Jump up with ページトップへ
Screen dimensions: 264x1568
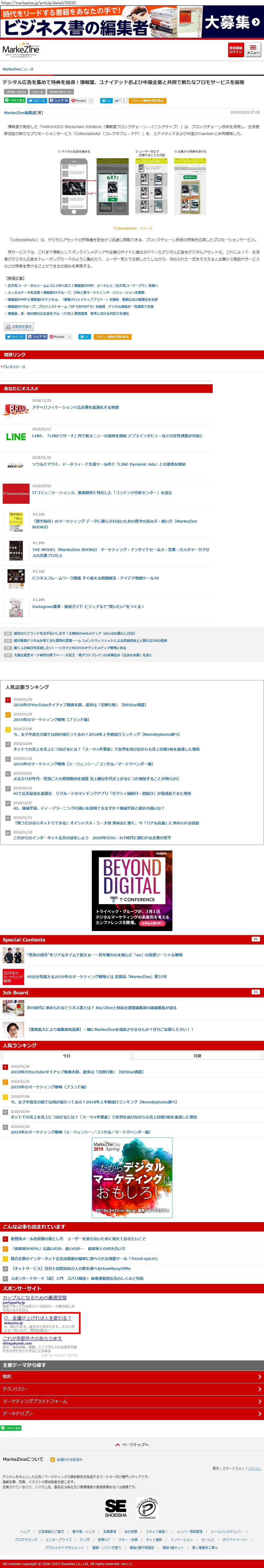132,1444
